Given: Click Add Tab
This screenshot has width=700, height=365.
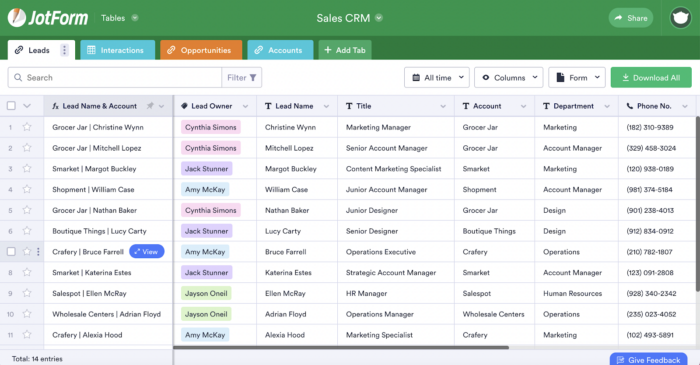Looking at the screenshot, I should 345,50.
